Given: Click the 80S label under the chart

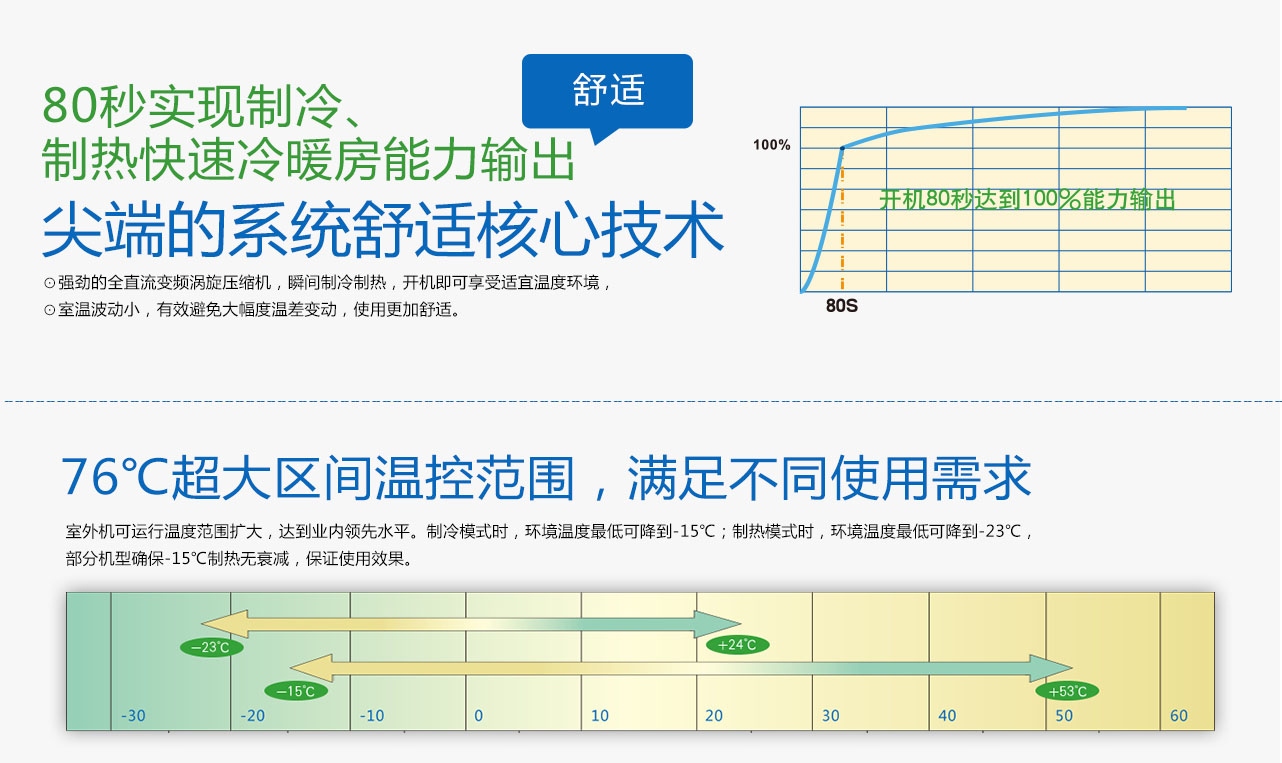Looking at the screenshot, I should click(x=841, y=306).
